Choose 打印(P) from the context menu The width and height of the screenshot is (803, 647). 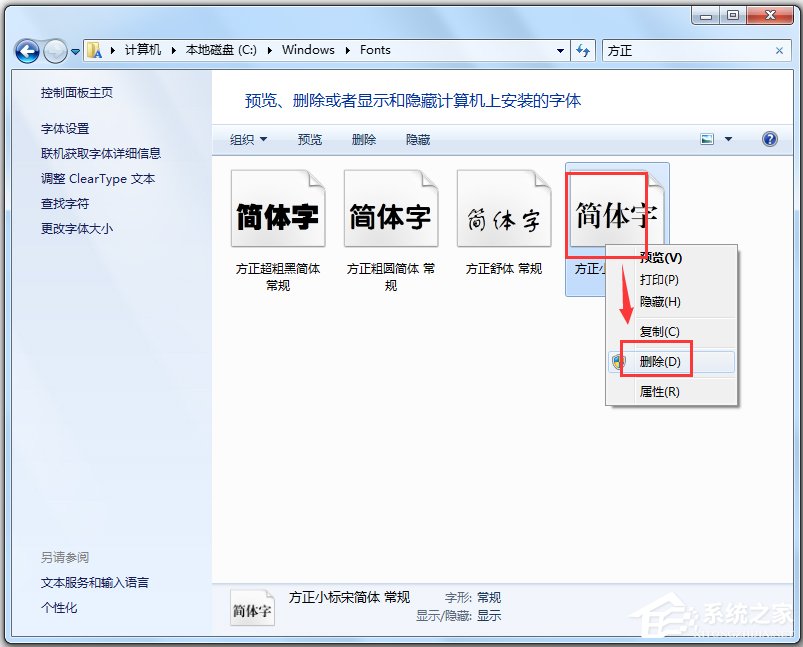pyautogui.click(x=671, y=280)
